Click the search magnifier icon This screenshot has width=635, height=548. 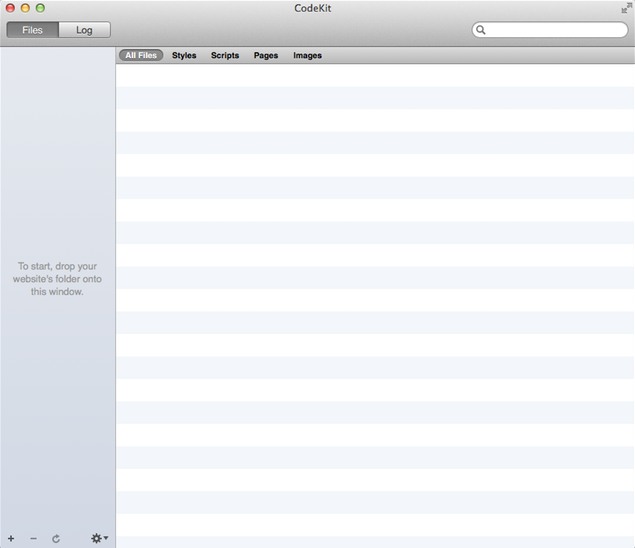[481, 30]
